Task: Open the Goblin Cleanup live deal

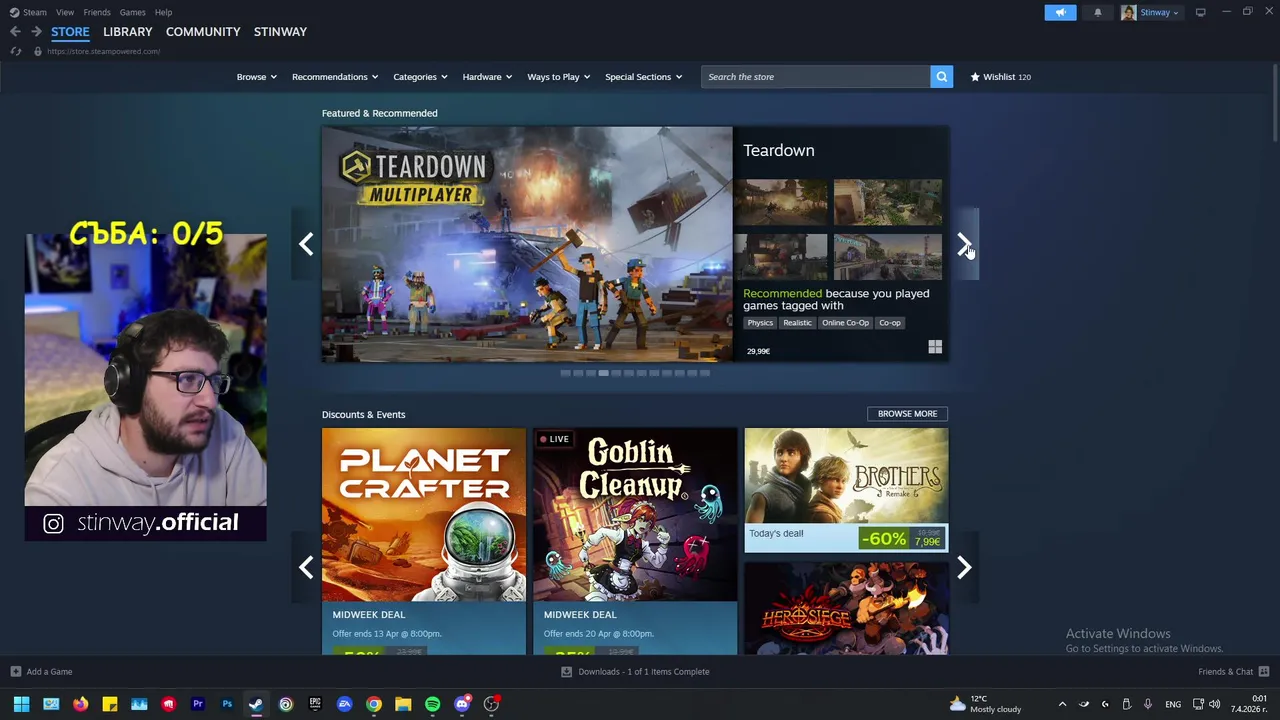Action: pos(635,541)
